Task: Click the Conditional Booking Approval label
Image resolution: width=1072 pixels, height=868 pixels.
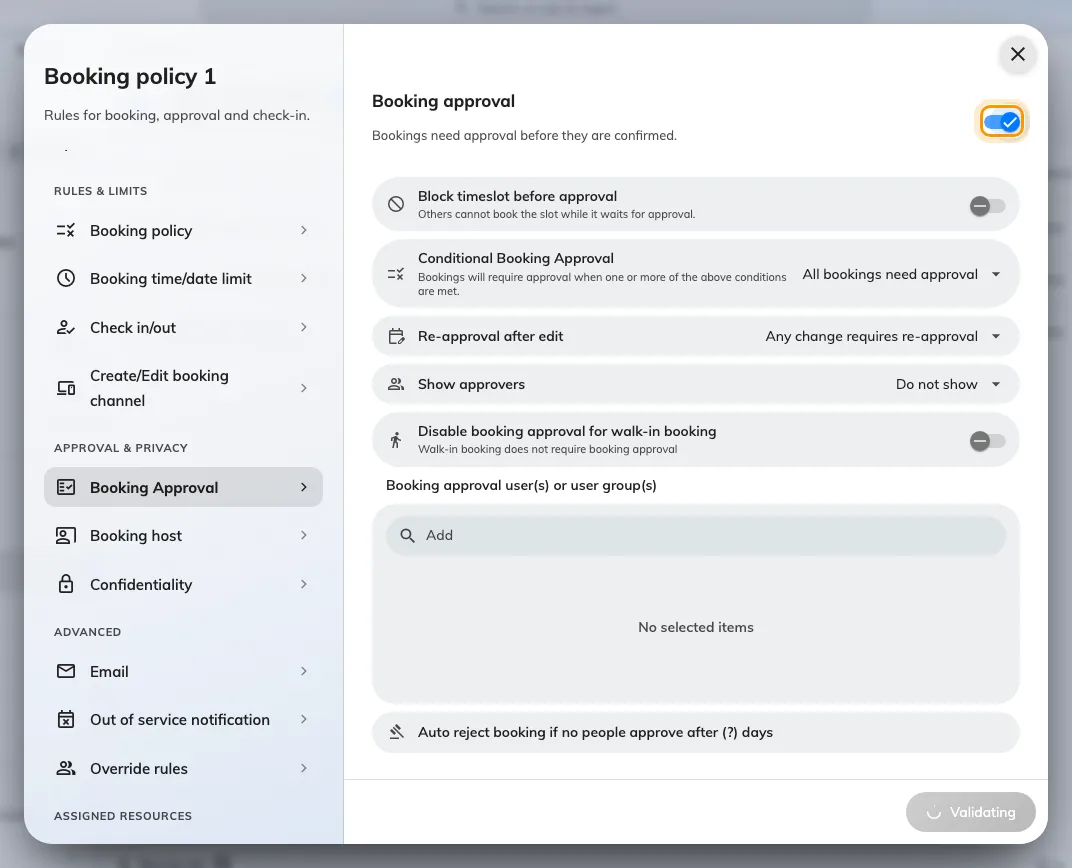Action: click(515, 258)
